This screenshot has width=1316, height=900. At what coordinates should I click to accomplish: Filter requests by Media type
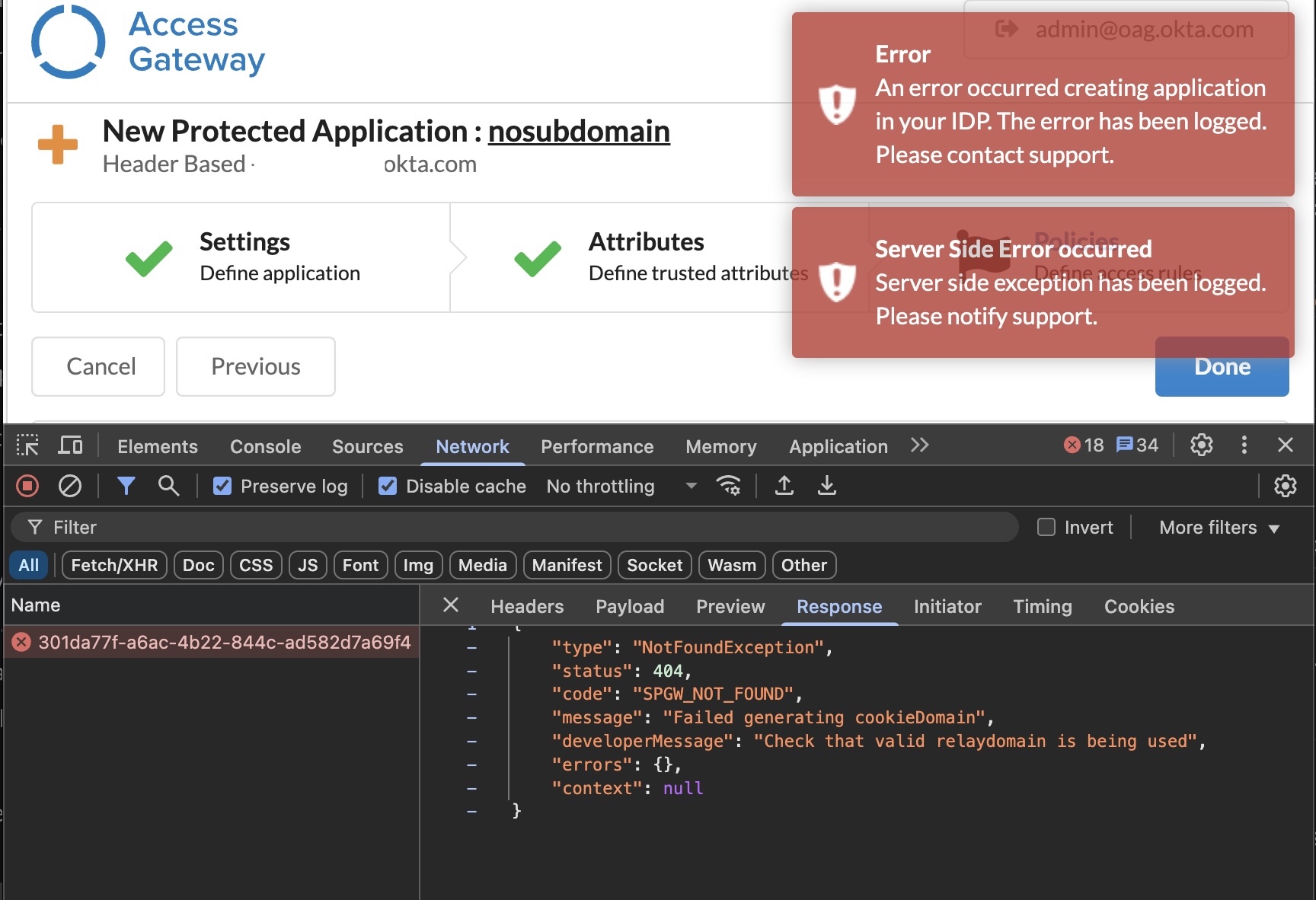tap(483, 565)
